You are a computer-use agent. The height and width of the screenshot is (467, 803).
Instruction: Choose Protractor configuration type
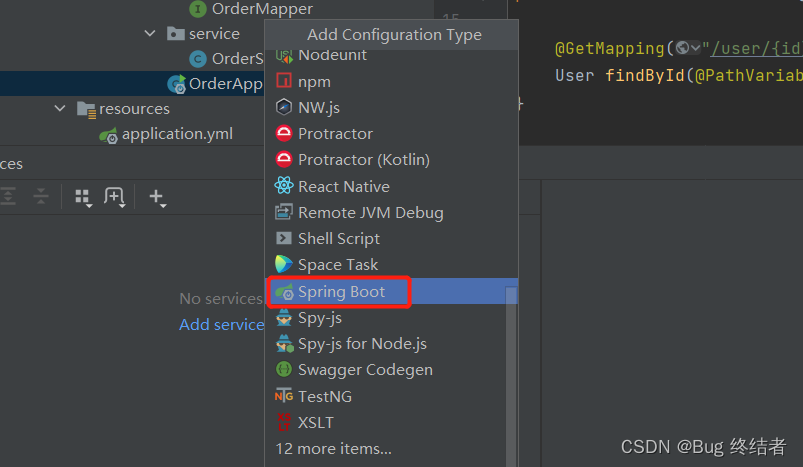tap(392, 134)
